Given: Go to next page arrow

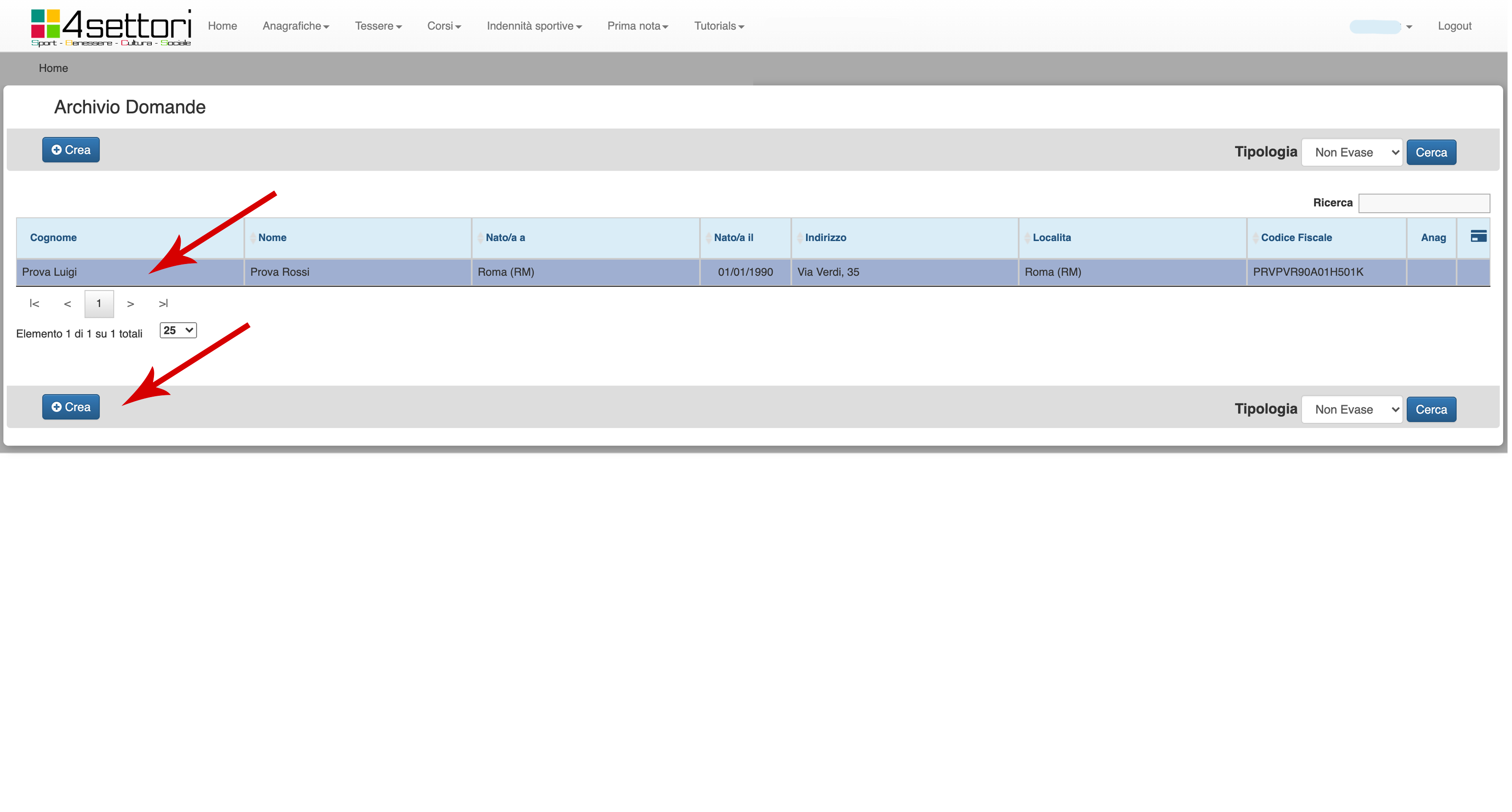Looking at the screenshot, I should (130, 304).
